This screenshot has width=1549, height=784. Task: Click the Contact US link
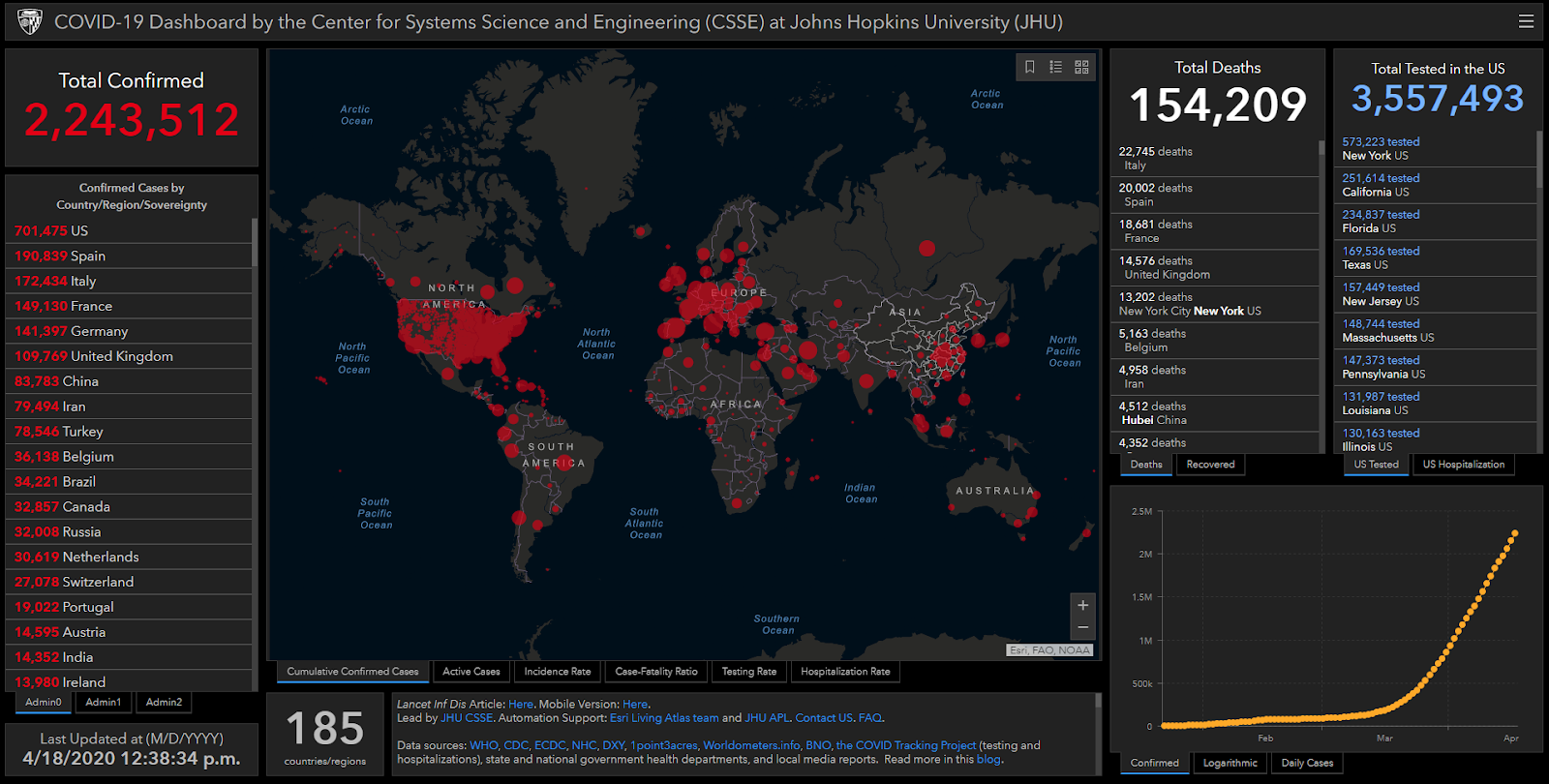tap(824, 718)
